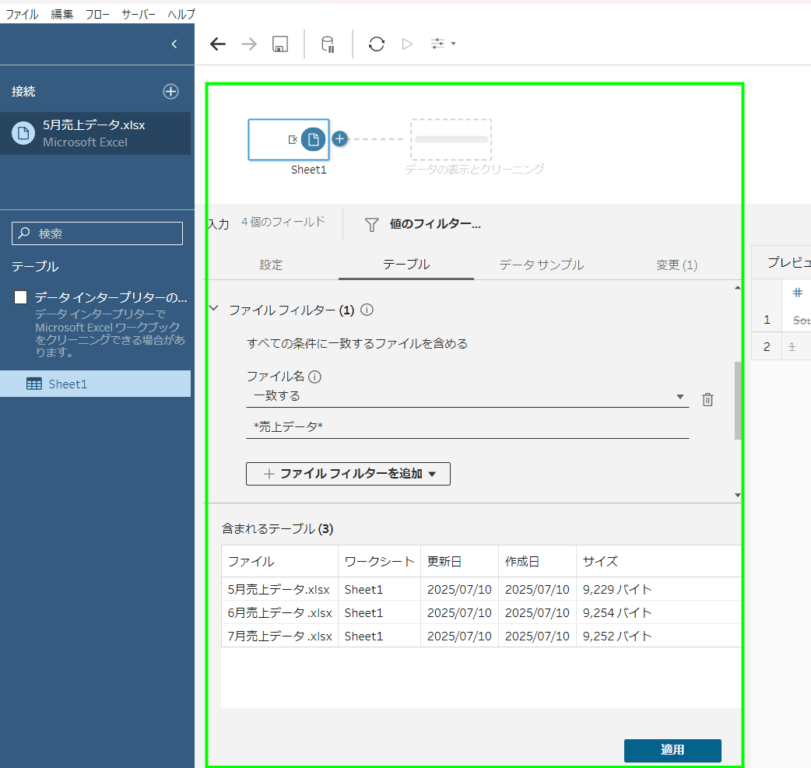Viewport: 811px width, 768px height.
Task: Select Sheet1 in the table list
Action: coord(68,384)
